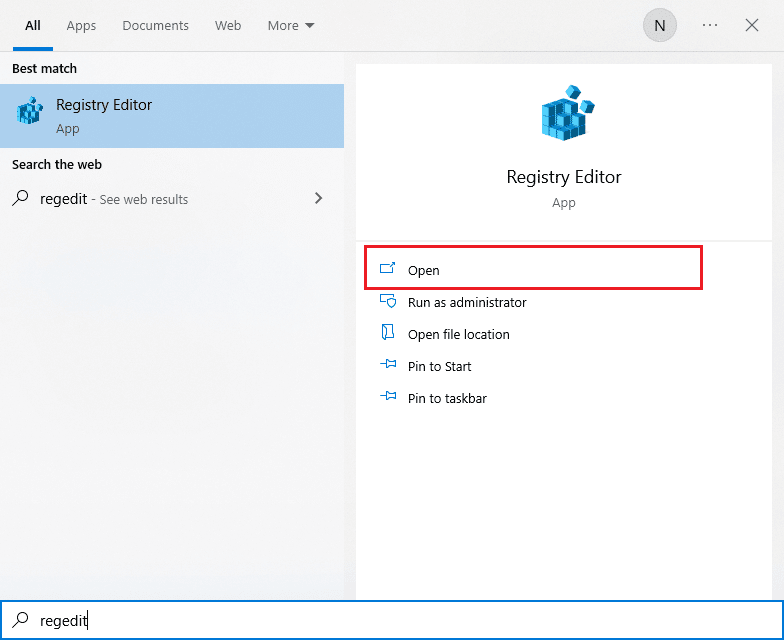This screenshot has height=640, width=784.
Task: Open Registry Editor with Open action
Action: [x=533, y=270]
